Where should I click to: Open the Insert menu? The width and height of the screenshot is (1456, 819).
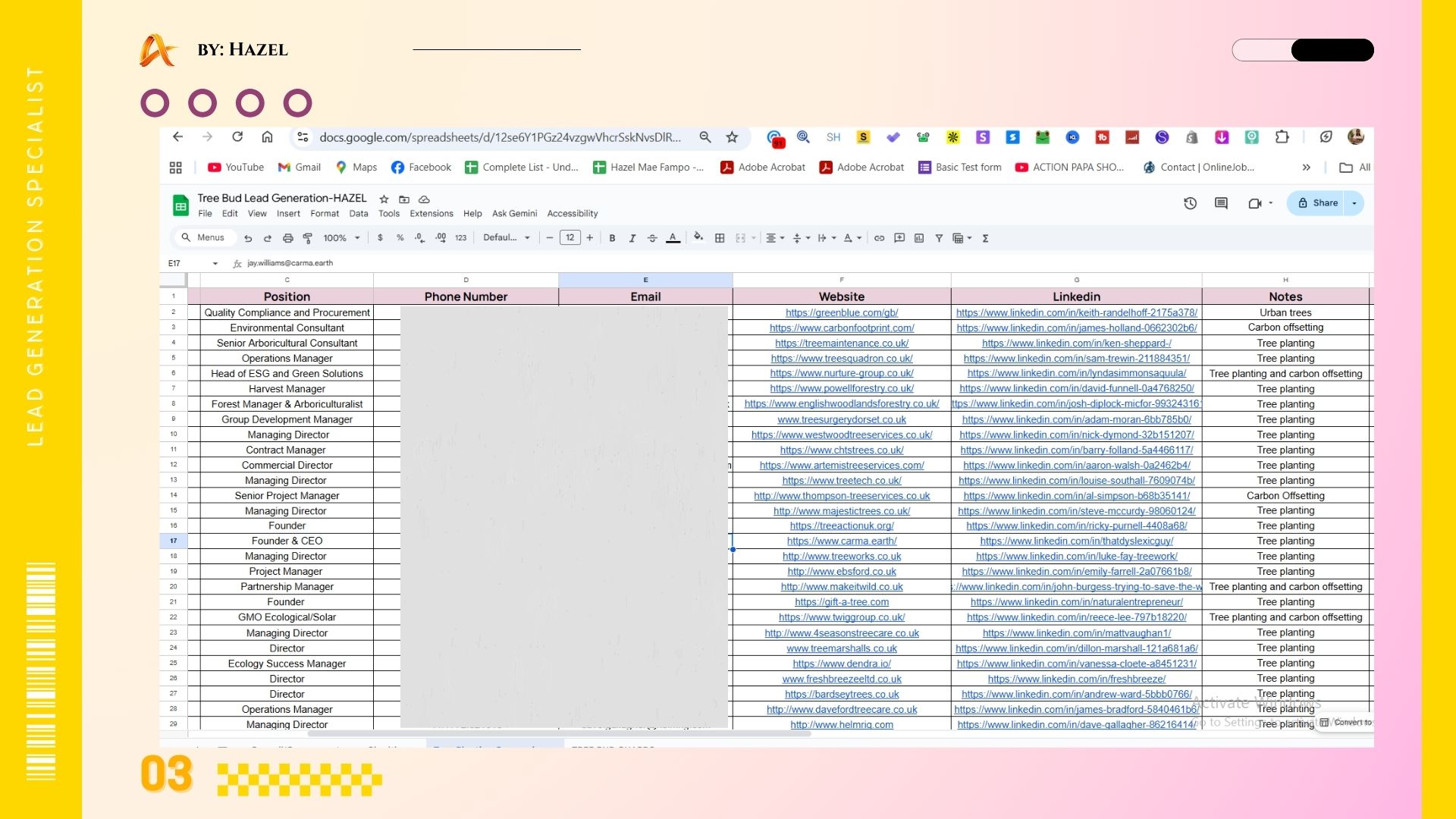288,214
